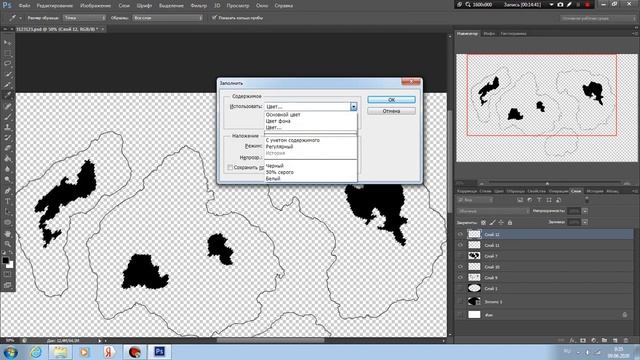Click Navigator zoom slider

pyautogui.click(x=548, y=184)
